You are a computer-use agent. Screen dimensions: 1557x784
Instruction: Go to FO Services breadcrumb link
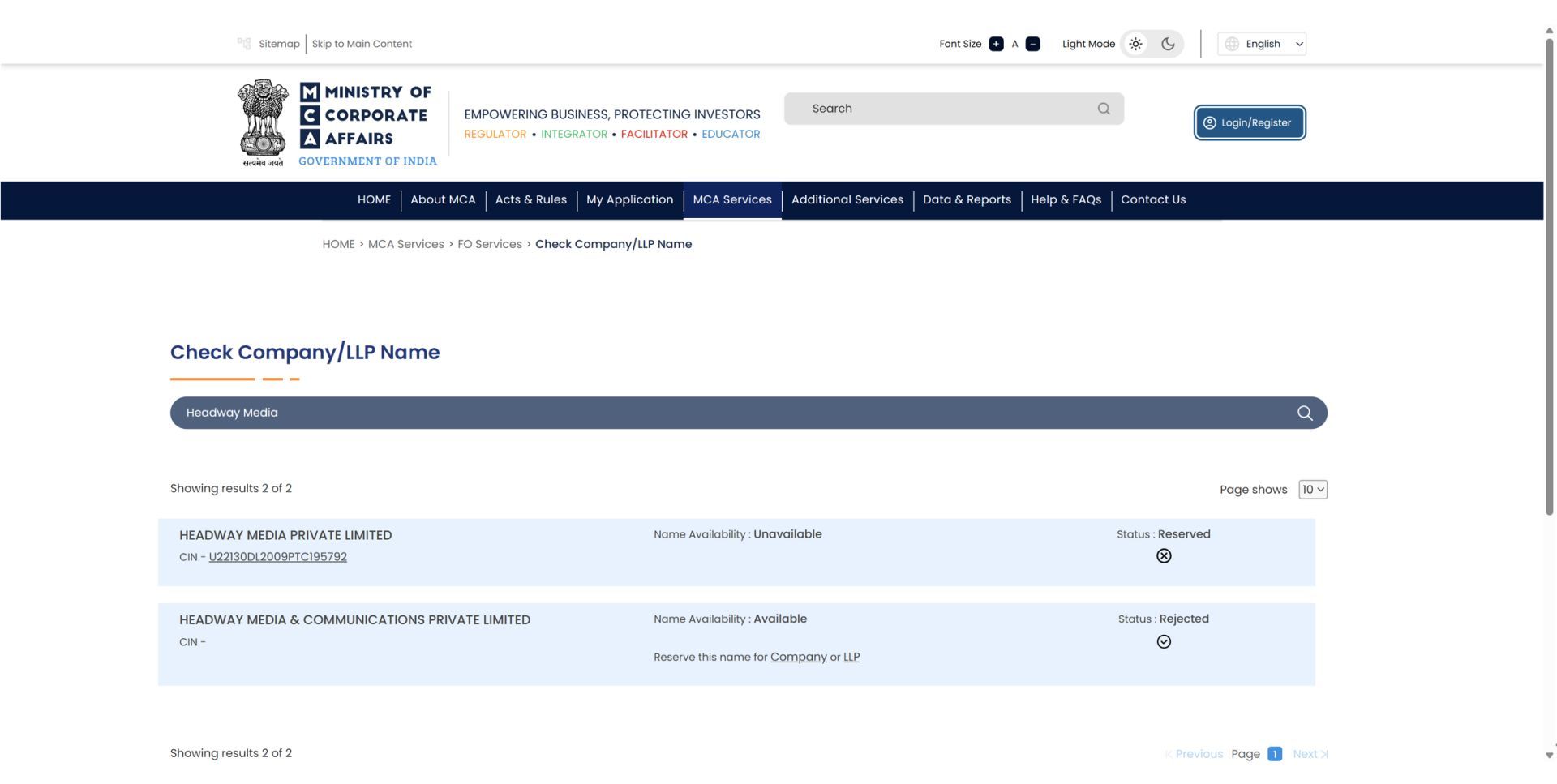point(490,244)
